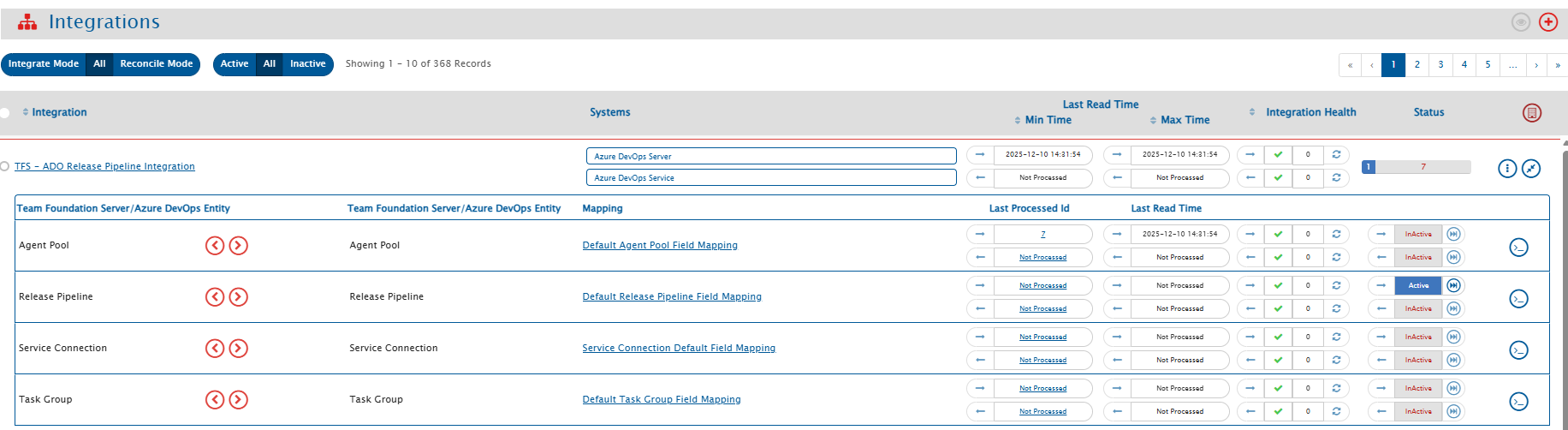The height and width of the screenshot is (430, 1568).
Task: Click the fast-forward icon beside Active Release Pipeline
Action: [x=1453, y=285]
